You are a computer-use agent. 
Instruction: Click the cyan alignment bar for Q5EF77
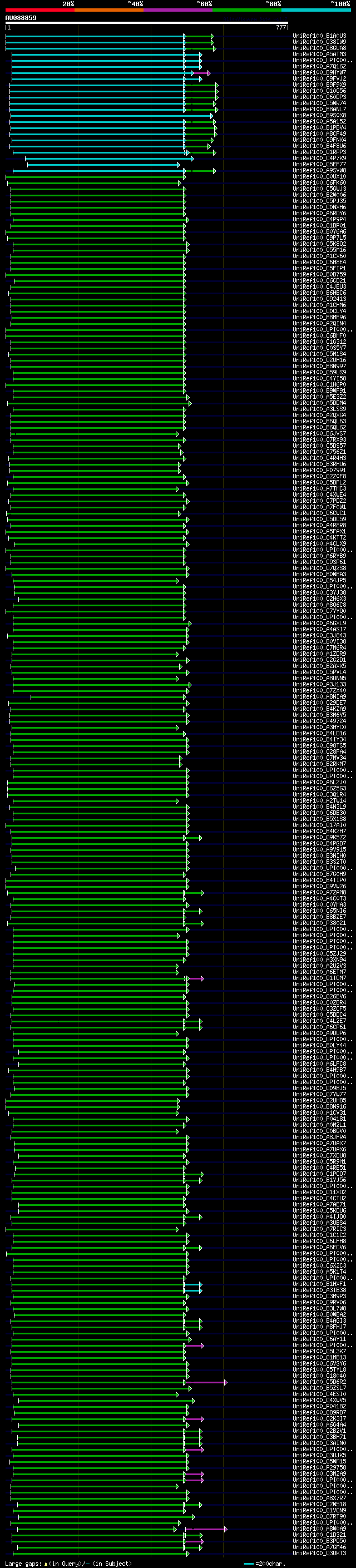(103, 165)
